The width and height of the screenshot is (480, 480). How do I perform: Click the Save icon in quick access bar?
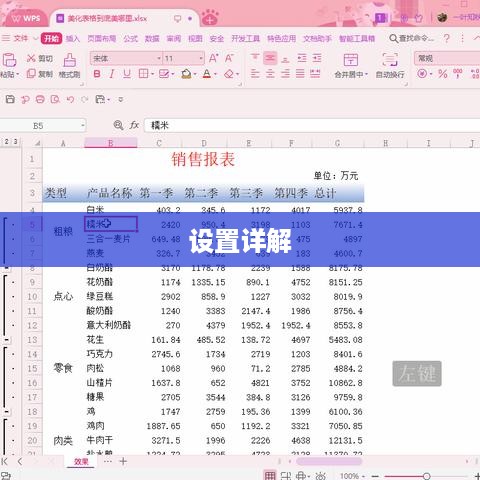[10, 99]
